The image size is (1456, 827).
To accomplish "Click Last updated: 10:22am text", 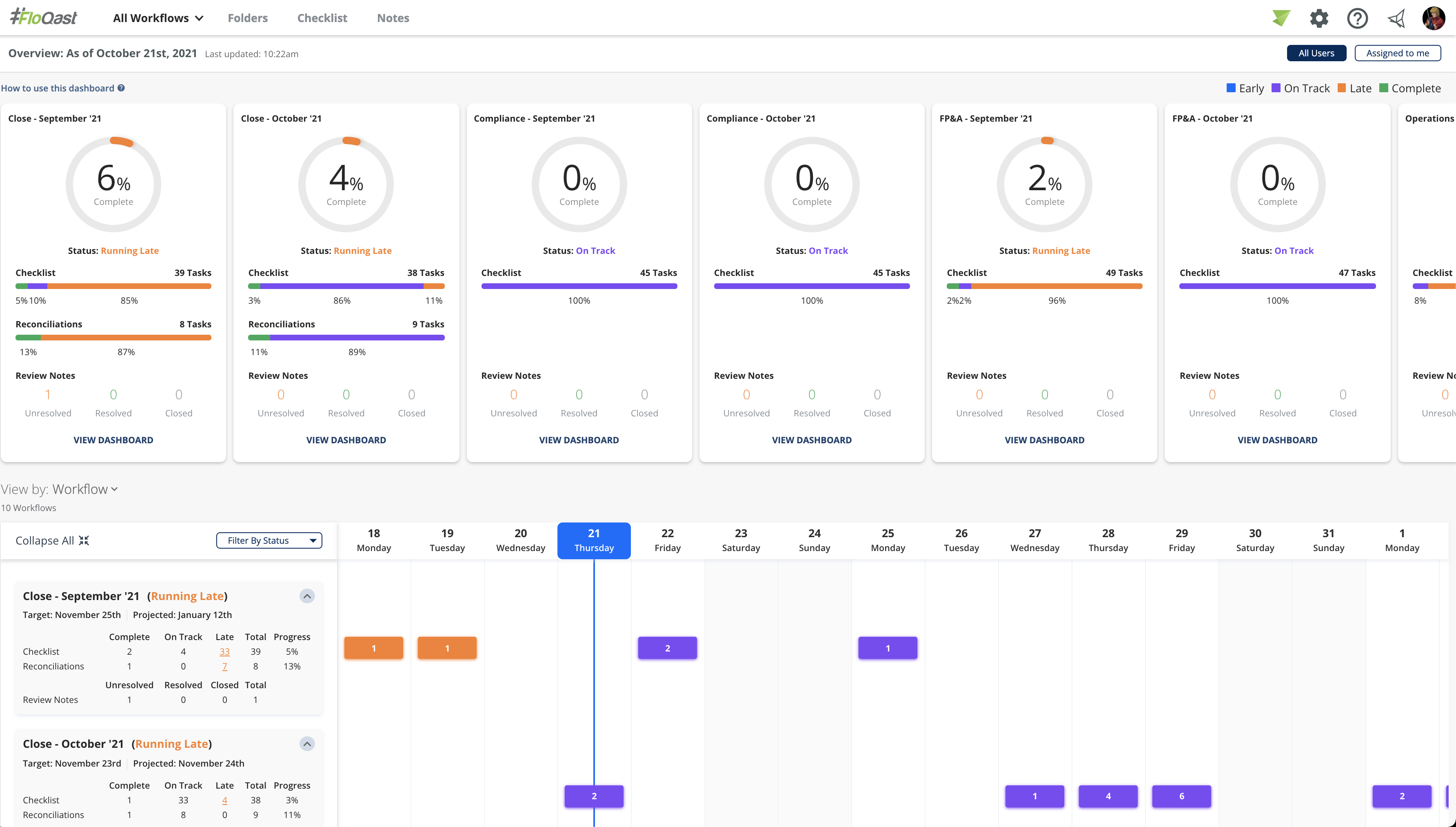I will (x=251, y=54).
